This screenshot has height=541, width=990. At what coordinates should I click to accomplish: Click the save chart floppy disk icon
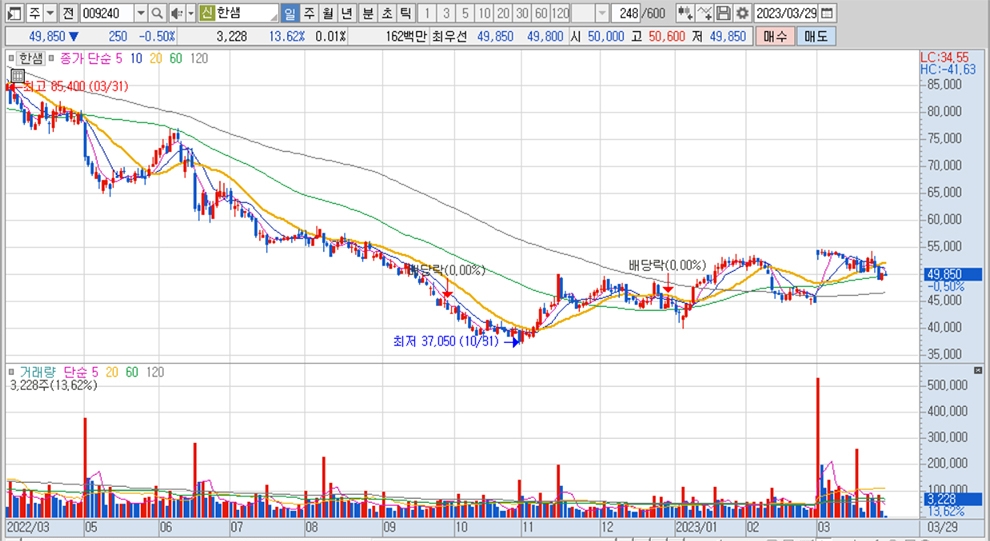pyautogui.click(x=723, y=13)
